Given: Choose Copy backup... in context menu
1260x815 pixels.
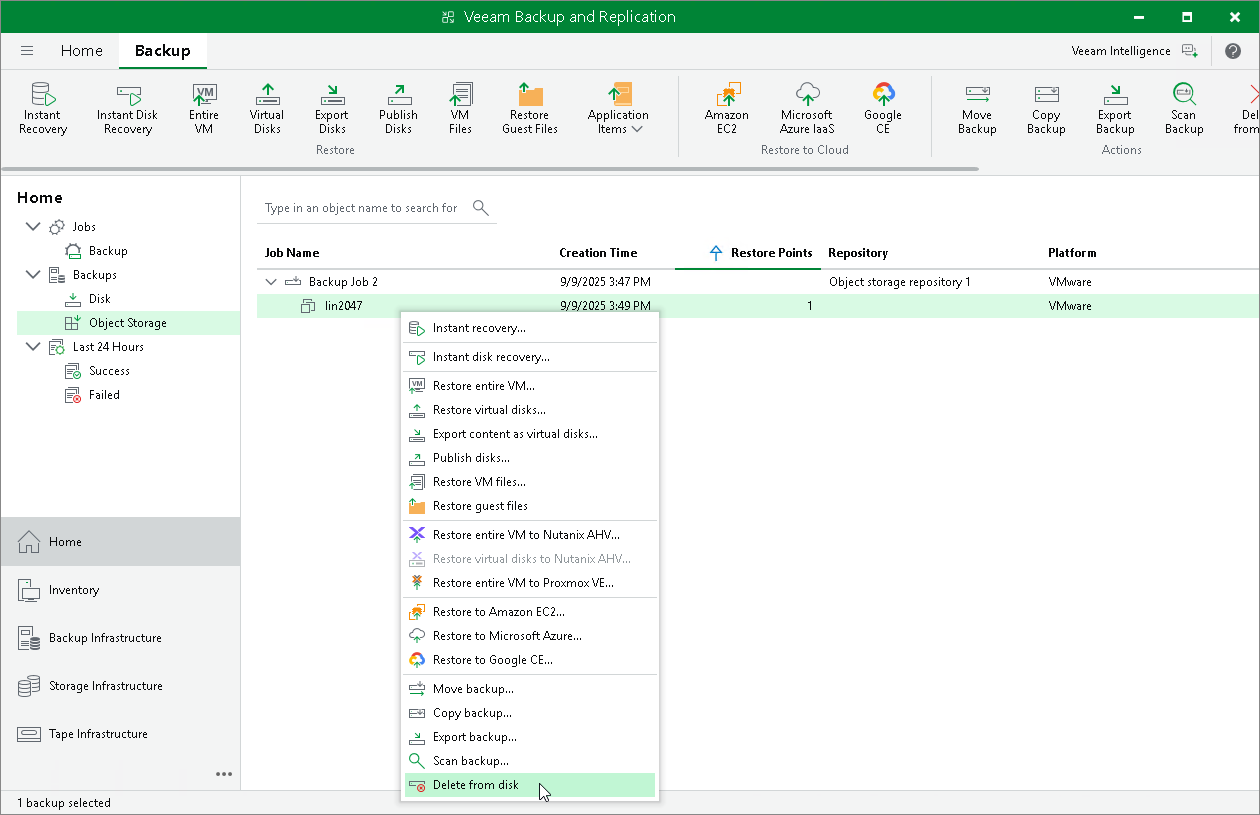Looking at the screenshot, I should (530, 713).
